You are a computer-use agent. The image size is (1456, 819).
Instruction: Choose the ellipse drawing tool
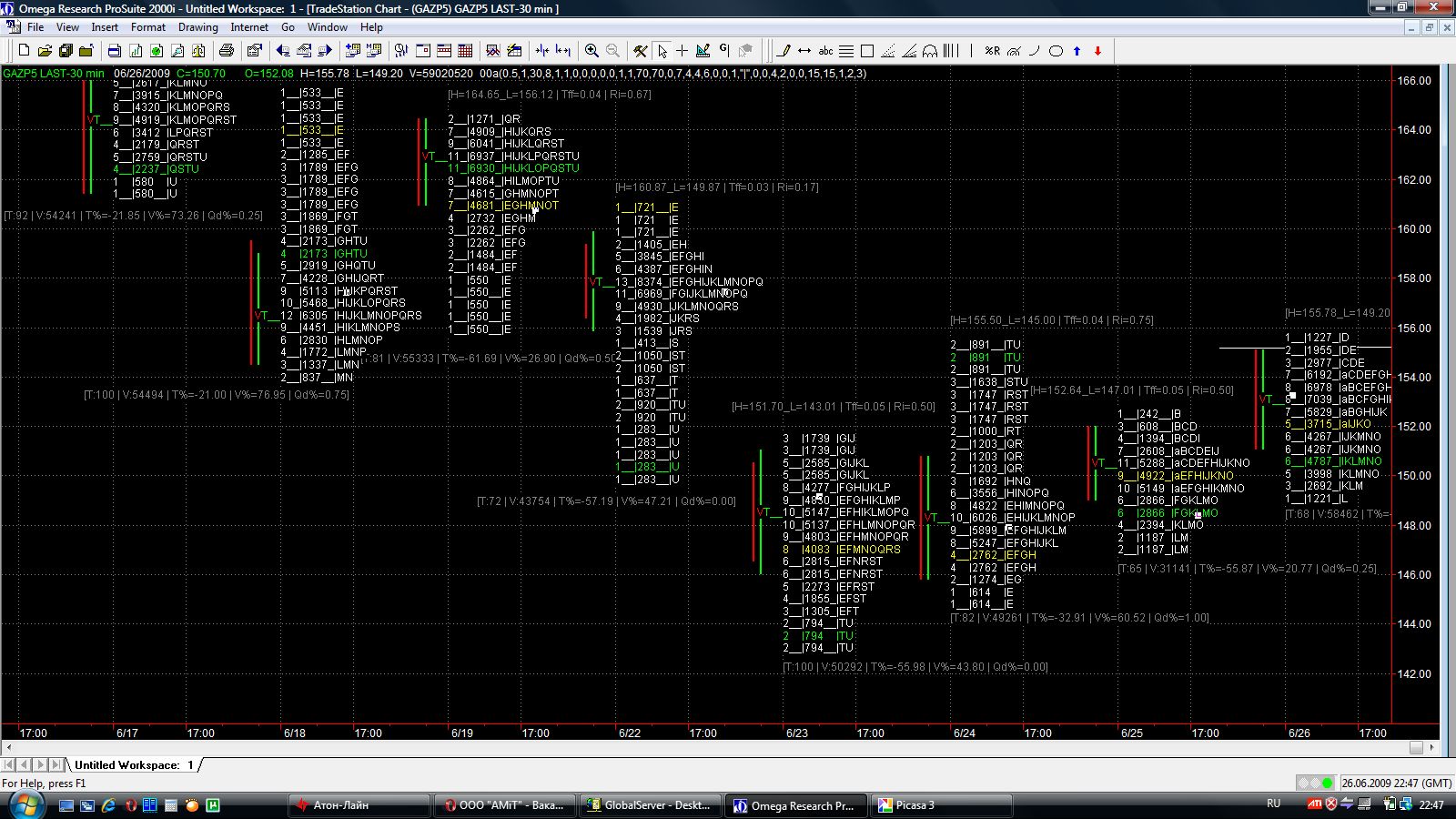pyautogui.click(x=1056, y=51)
